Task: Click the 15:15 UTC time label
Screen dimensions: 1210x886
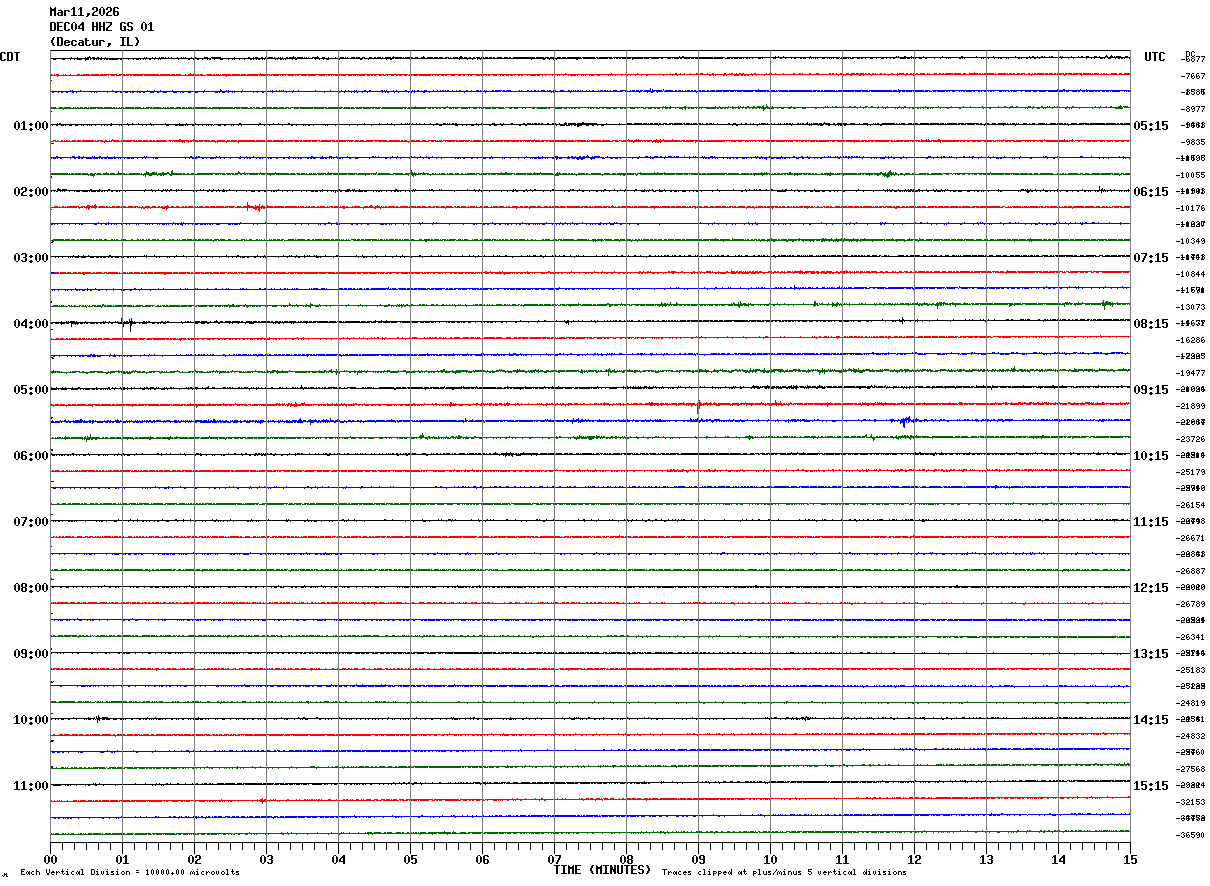Action: click(x=1151, y=786)
